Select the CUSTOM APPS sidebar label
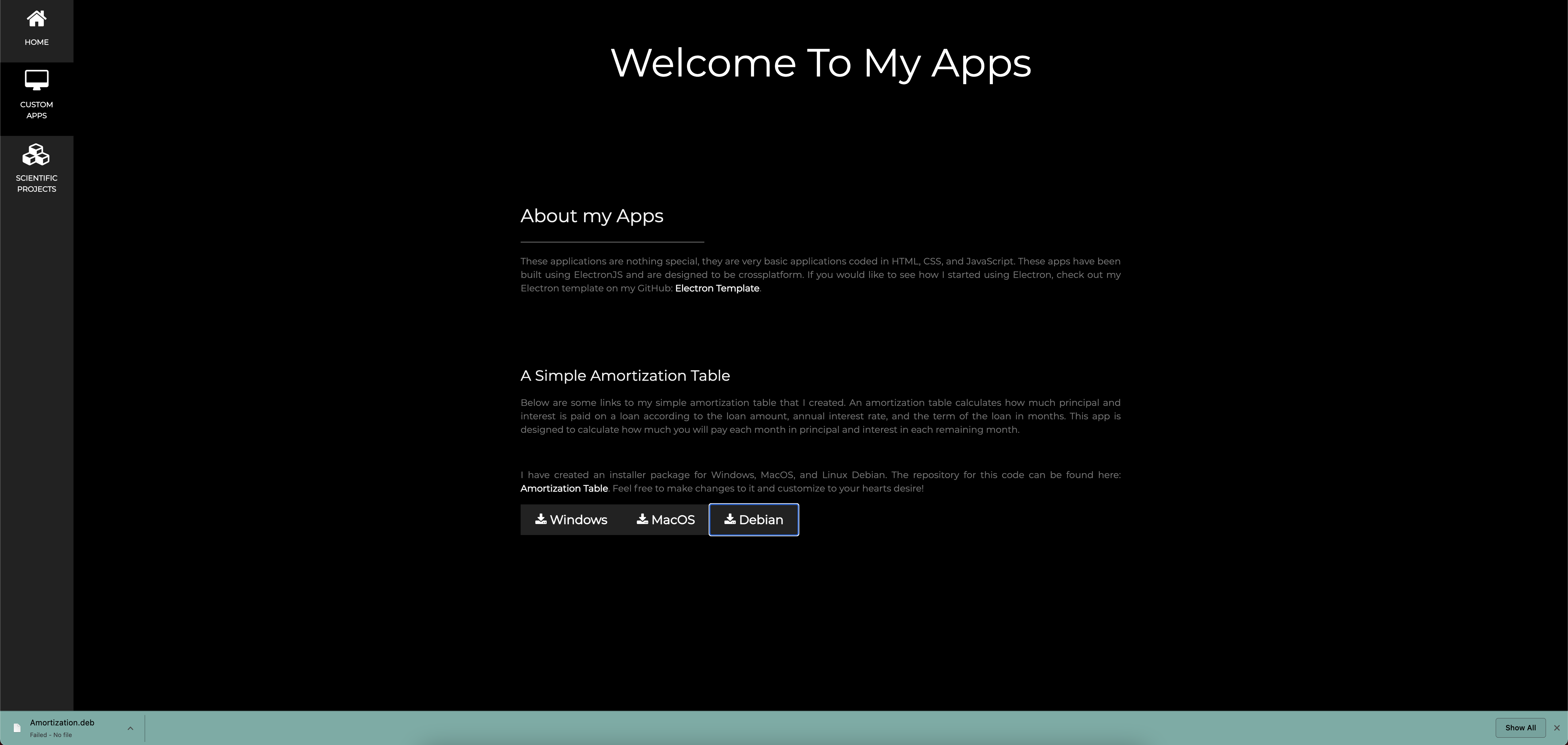 pos(36,110)
